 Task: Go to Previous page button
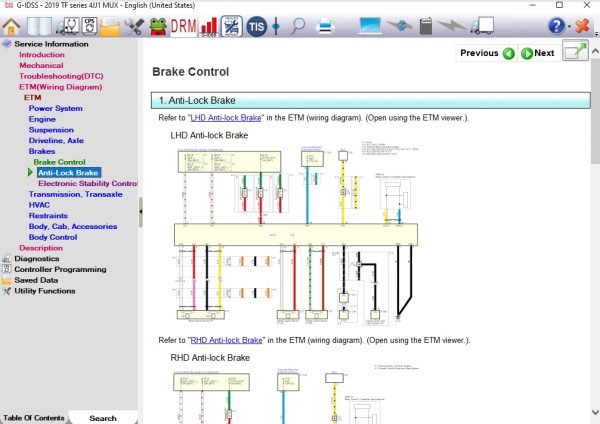coord(486,53)
